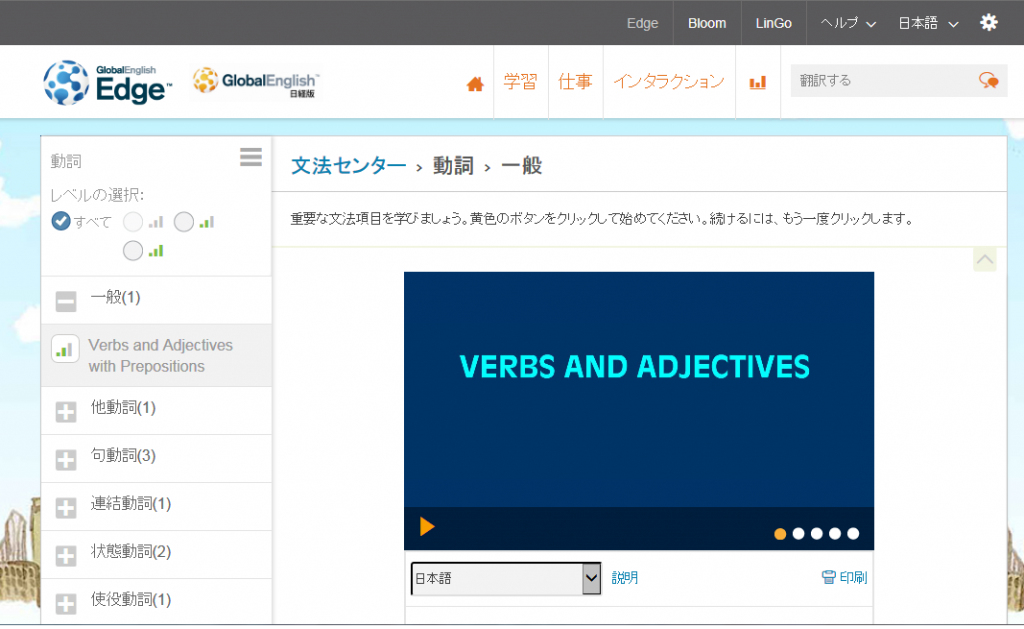Click the GlobalEnglish 日経版 logo

[255, 82]
